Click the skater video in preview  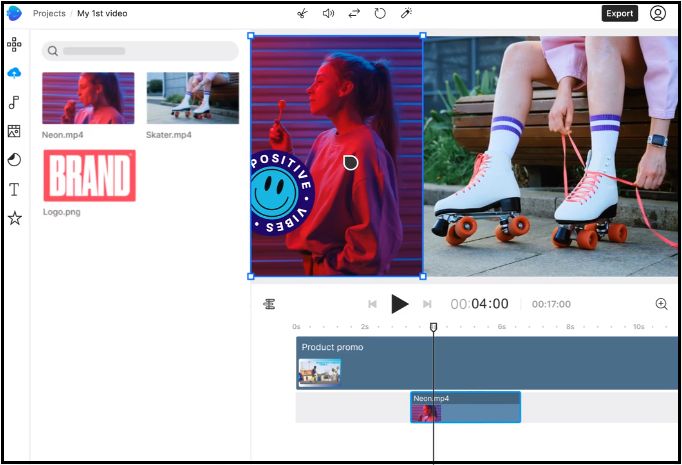(551, 156)
